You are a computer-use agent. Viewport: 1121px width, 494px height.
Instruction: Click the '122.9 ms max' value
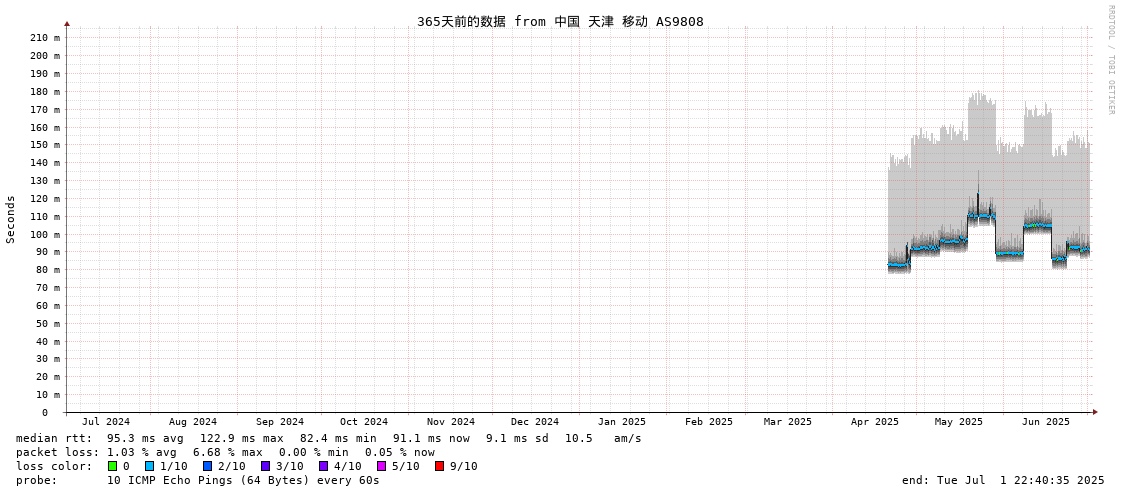(x=241, y=438)
